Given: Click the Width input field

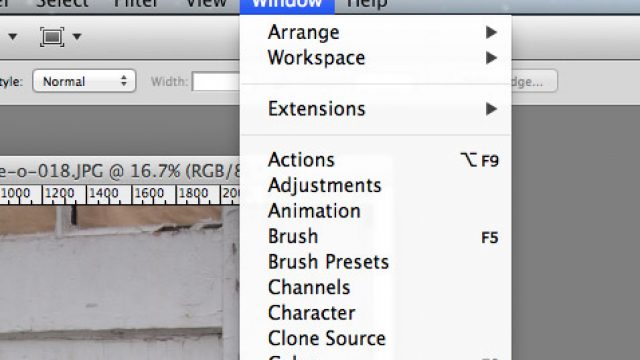Looking at the screenshot, I should tap(216, 81).
